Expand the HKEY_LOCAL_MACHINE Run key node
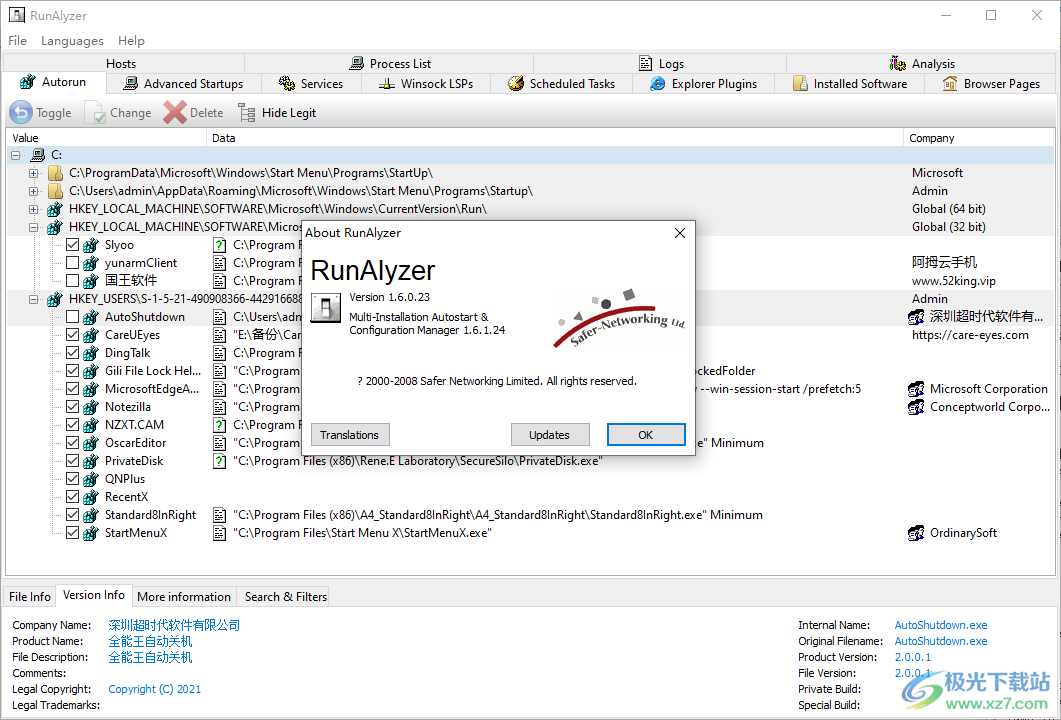Viewport: 1061px width, 720px height. pos(33,208)
